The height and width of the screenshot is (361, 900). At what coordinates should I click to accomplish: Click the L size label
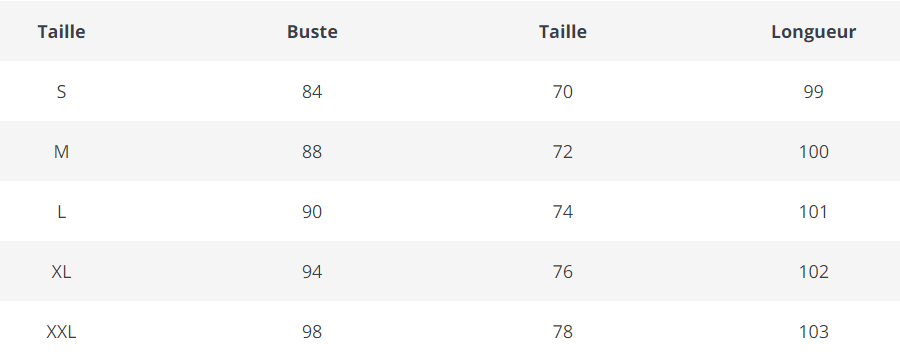[61, 212]
